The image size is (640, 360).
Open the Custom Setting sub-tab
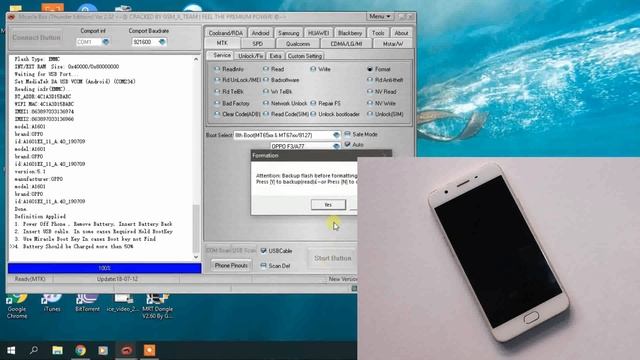click(304, 56)
